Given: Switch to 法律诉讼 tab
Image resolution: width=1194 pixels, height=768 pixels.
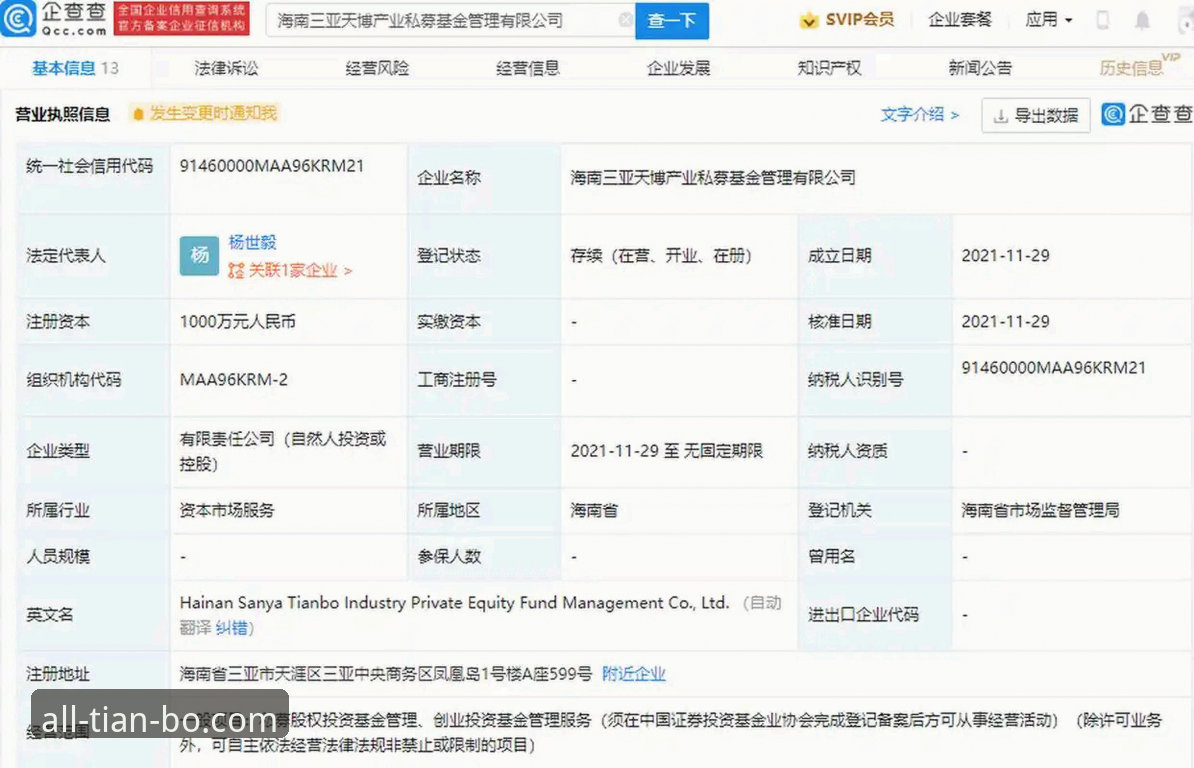Looking at the screenshot, I should 226,69.
